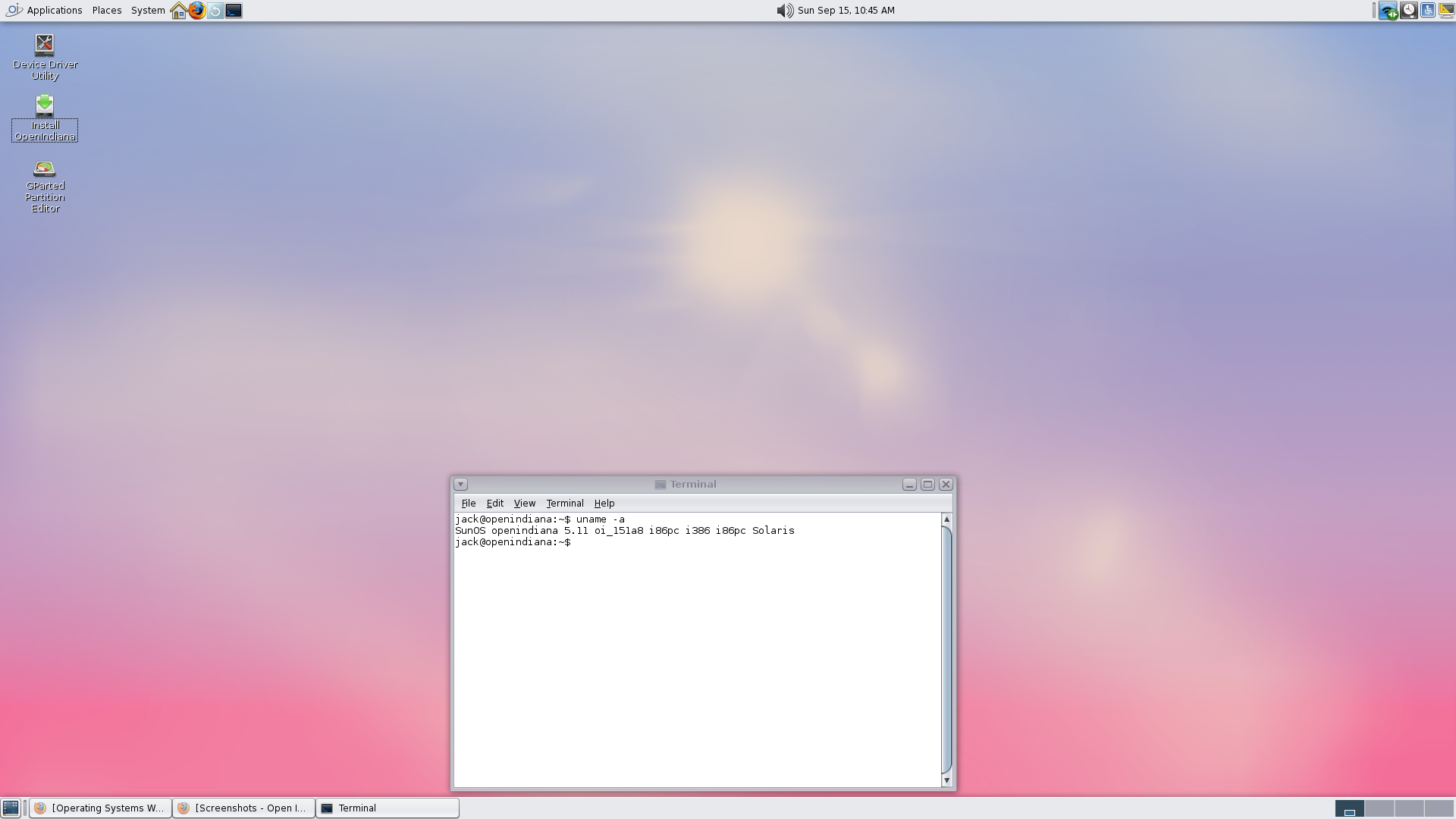Click the Show Desktop button in bottom panel
This screenshot has width=1456, height=819.
click(x=11, y=808)
